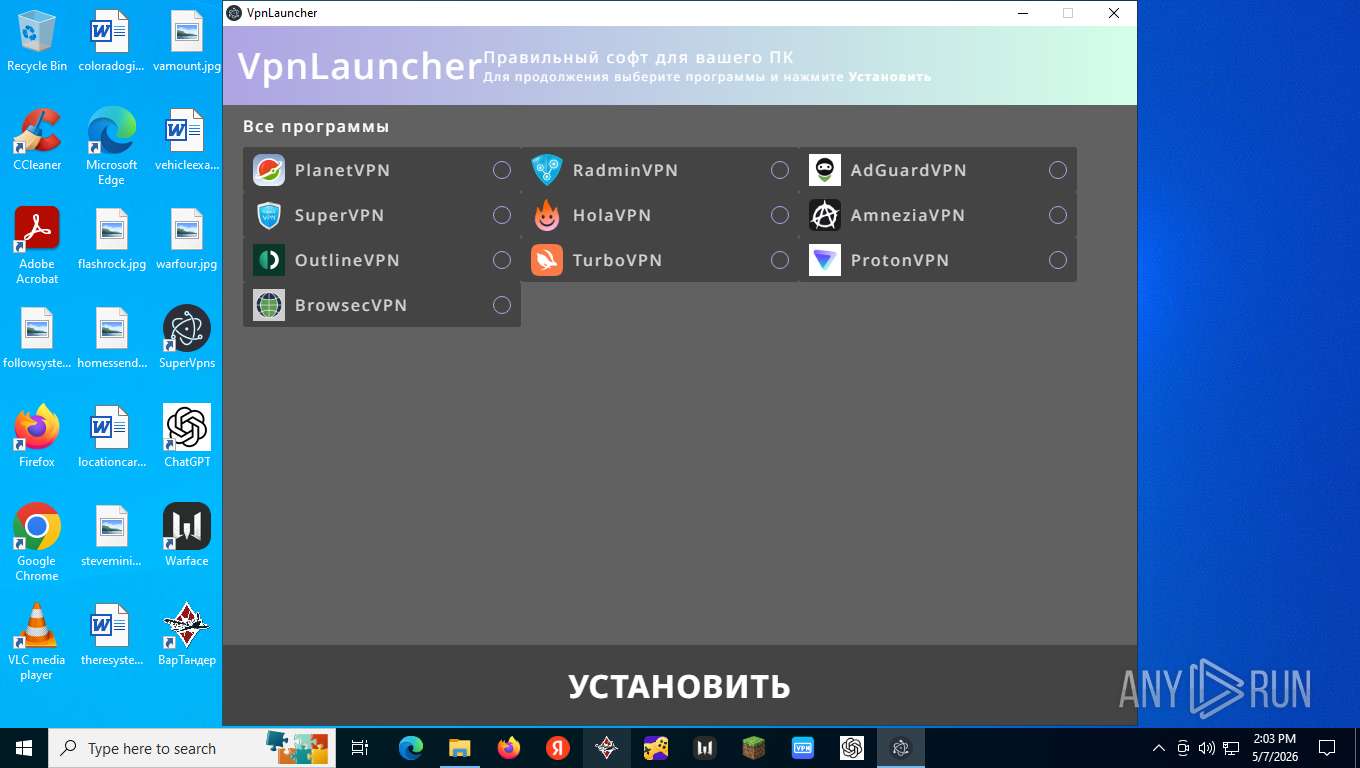1360x768 pixels.
Task: Click the Все программы heading
Action: 316,127
